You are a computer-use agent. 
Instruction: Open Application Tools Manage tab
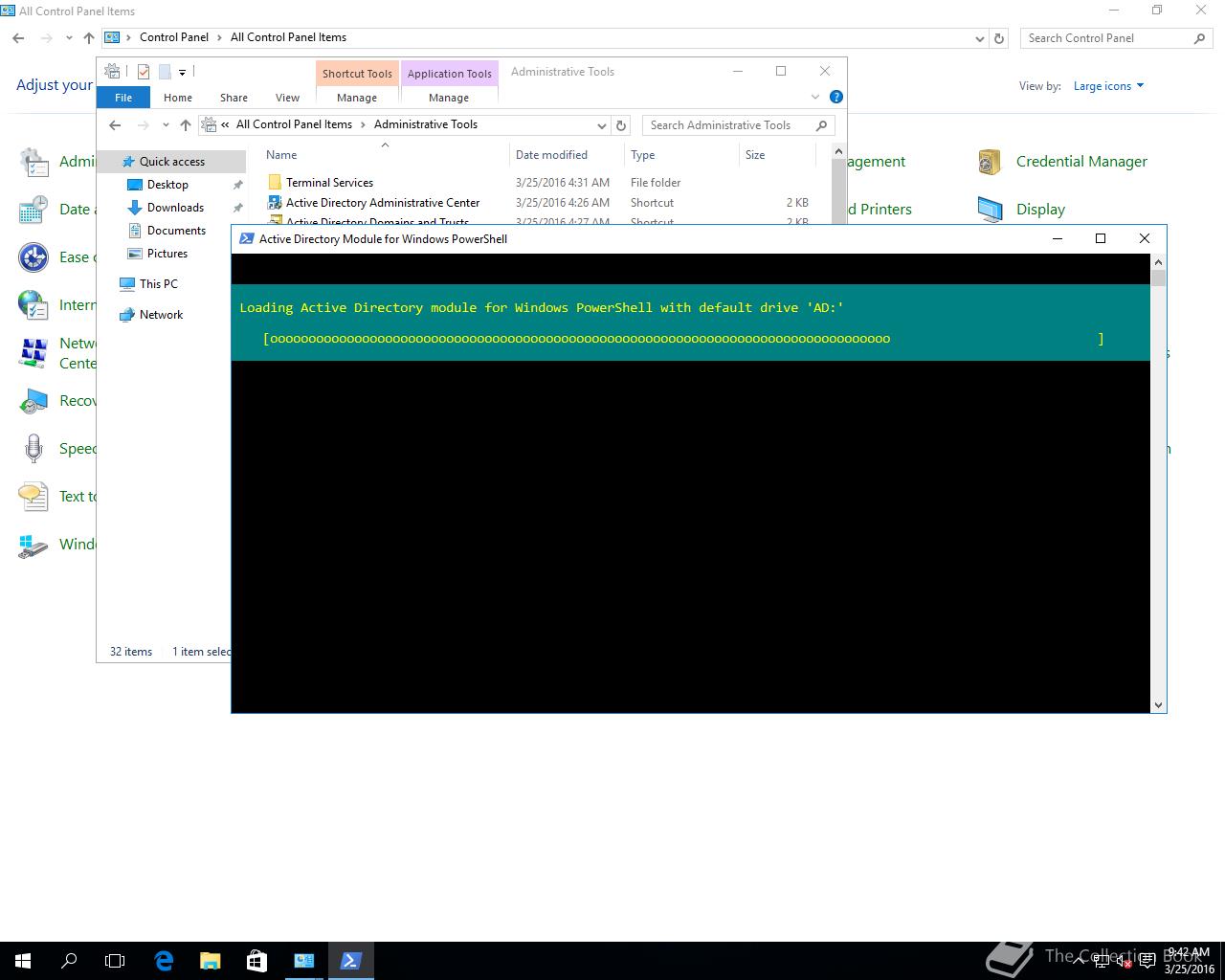(449, 98)
